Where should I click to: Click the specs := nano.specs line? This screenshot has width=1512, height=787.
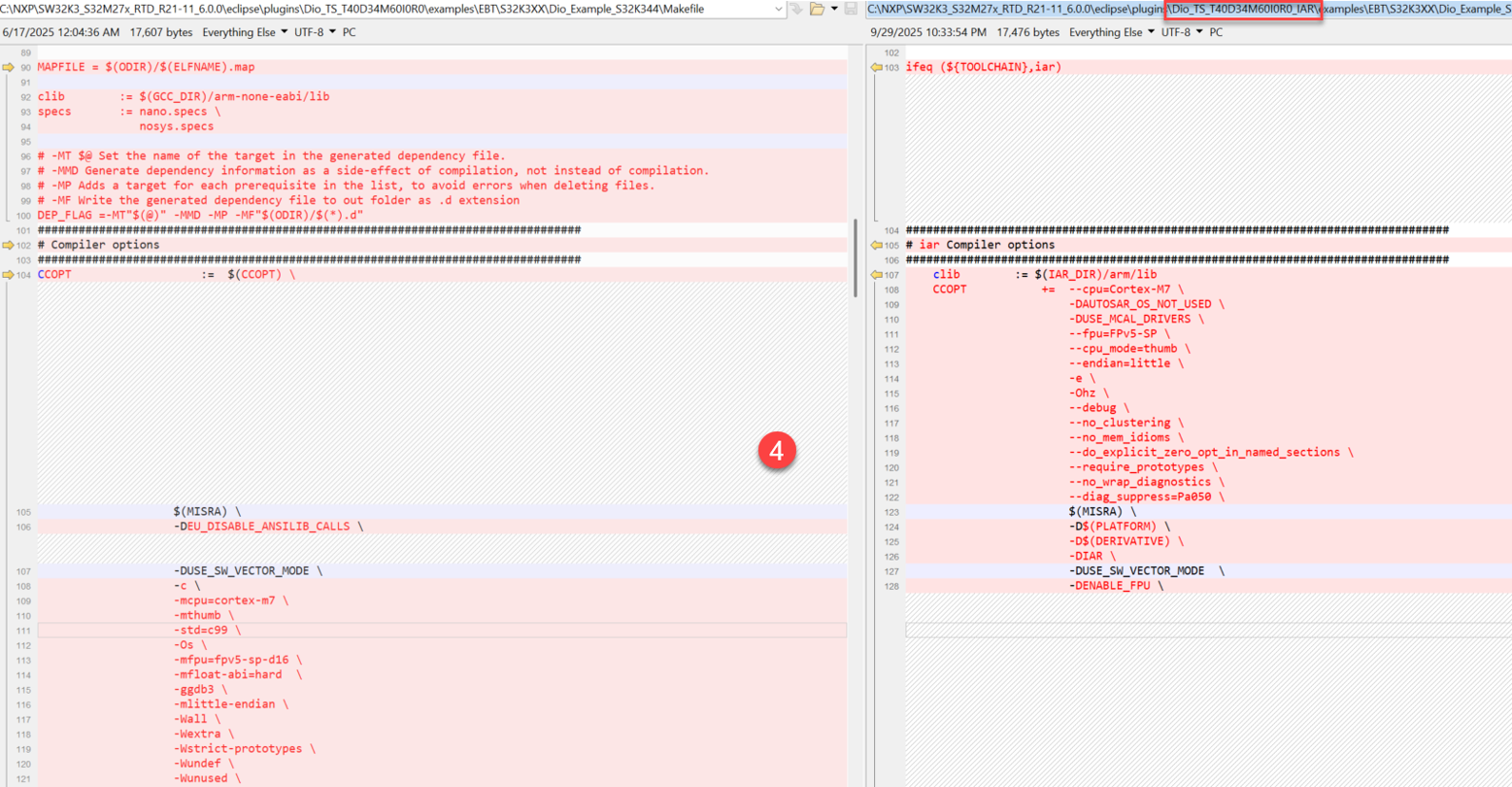129,112
